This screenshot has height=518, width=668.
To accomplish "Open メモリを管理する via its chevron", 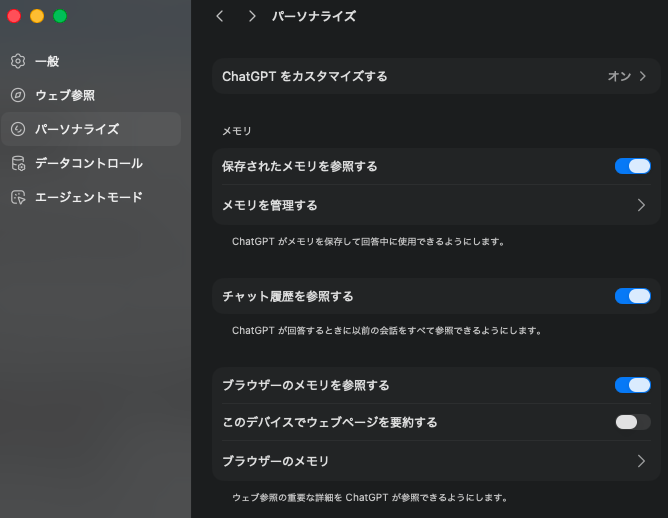I will [641, 205].
